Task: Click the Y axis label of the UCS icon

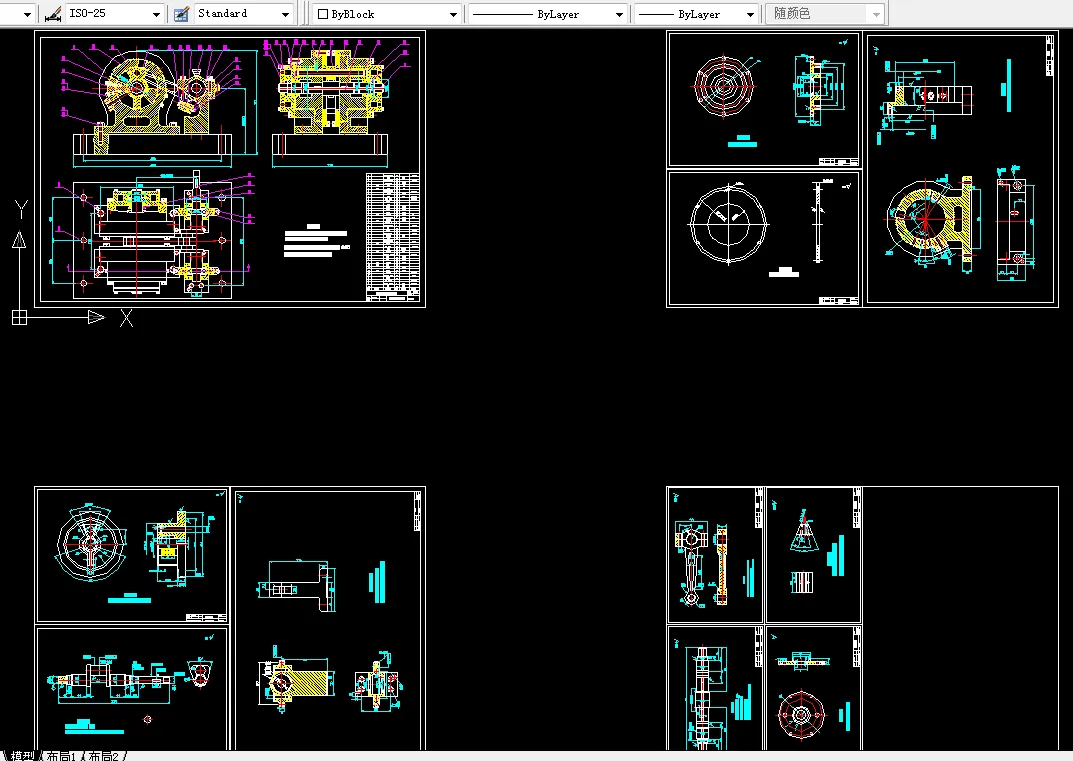Action: pos(21,209)
